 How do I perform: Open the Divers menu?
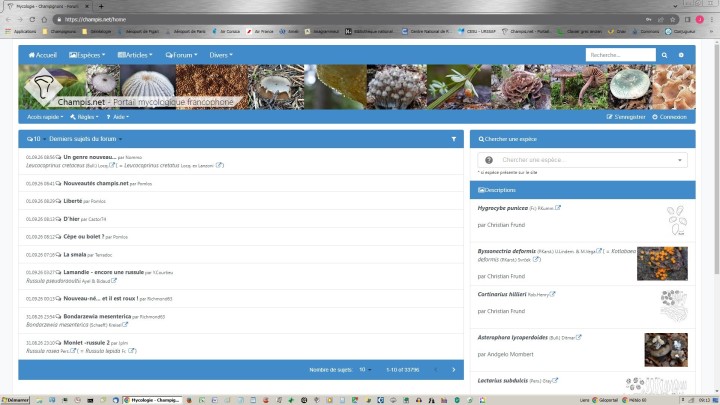pos(221,55)
